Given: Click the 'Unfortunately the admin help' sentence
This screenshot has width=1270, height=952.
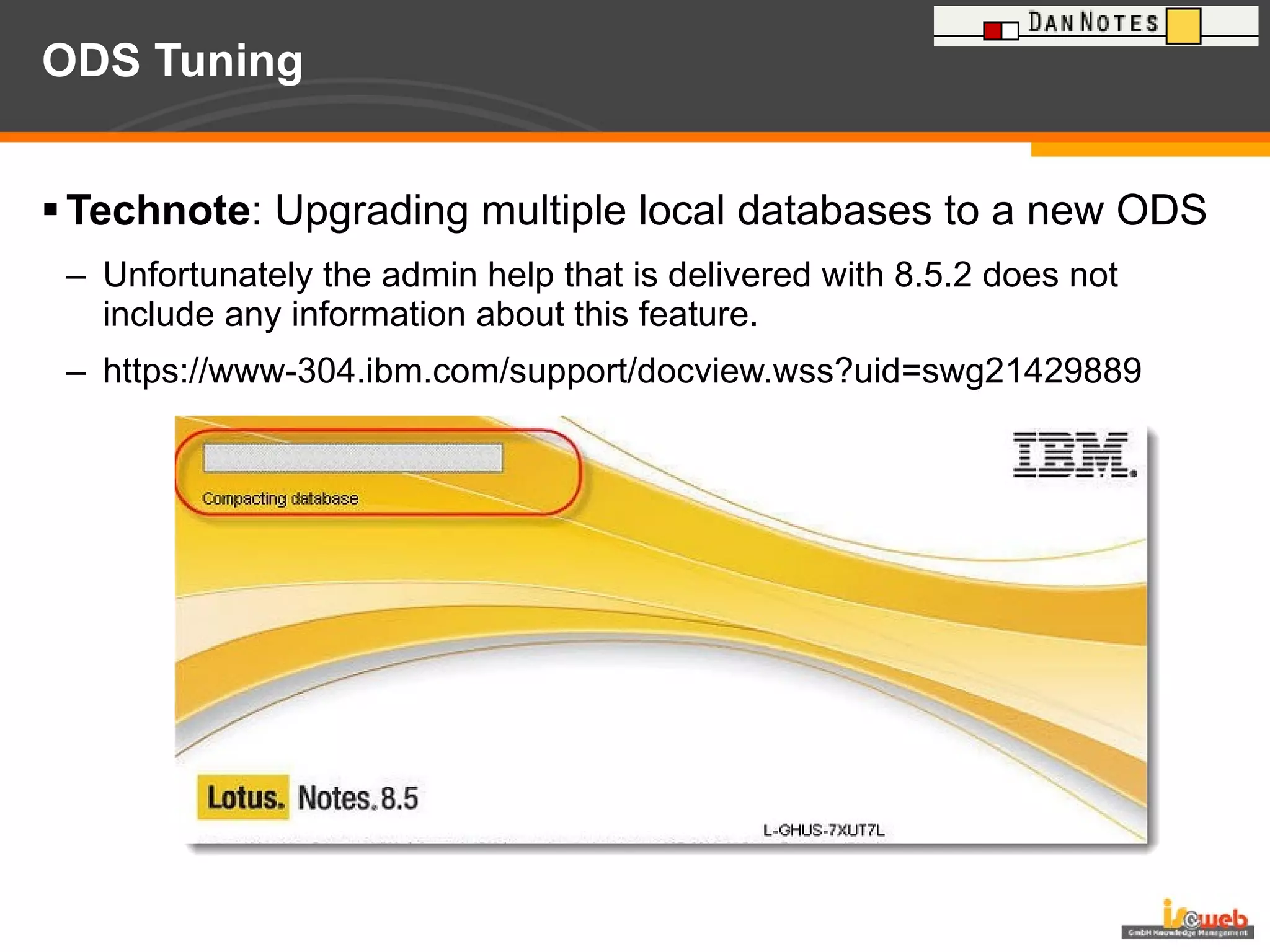Looking at the screenshot, I should 610,294.
